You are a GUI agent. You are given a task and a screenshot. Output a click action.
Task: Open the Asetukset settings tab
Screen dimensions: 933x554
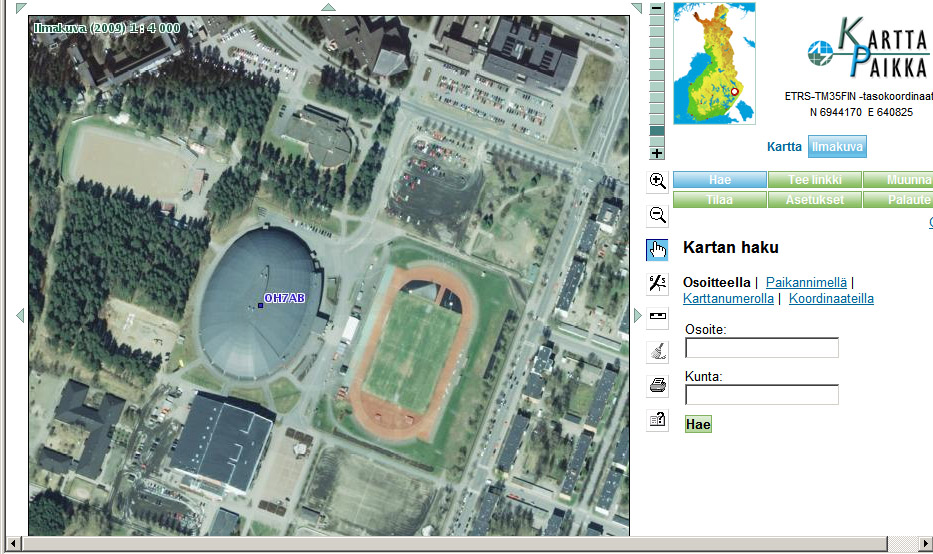(814, 200)
